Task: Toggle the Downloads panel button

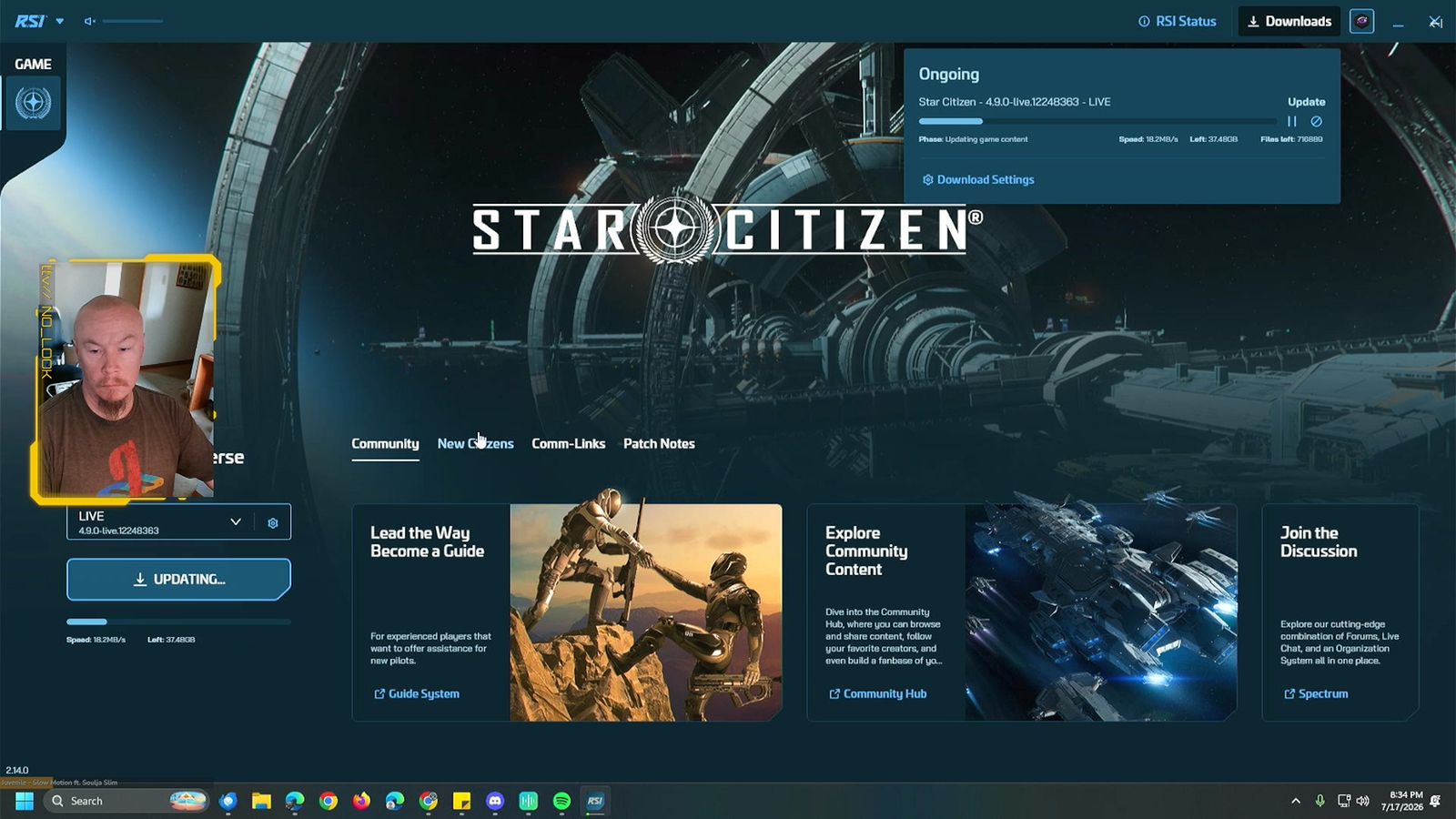Action: click(x=1289, y=21)
